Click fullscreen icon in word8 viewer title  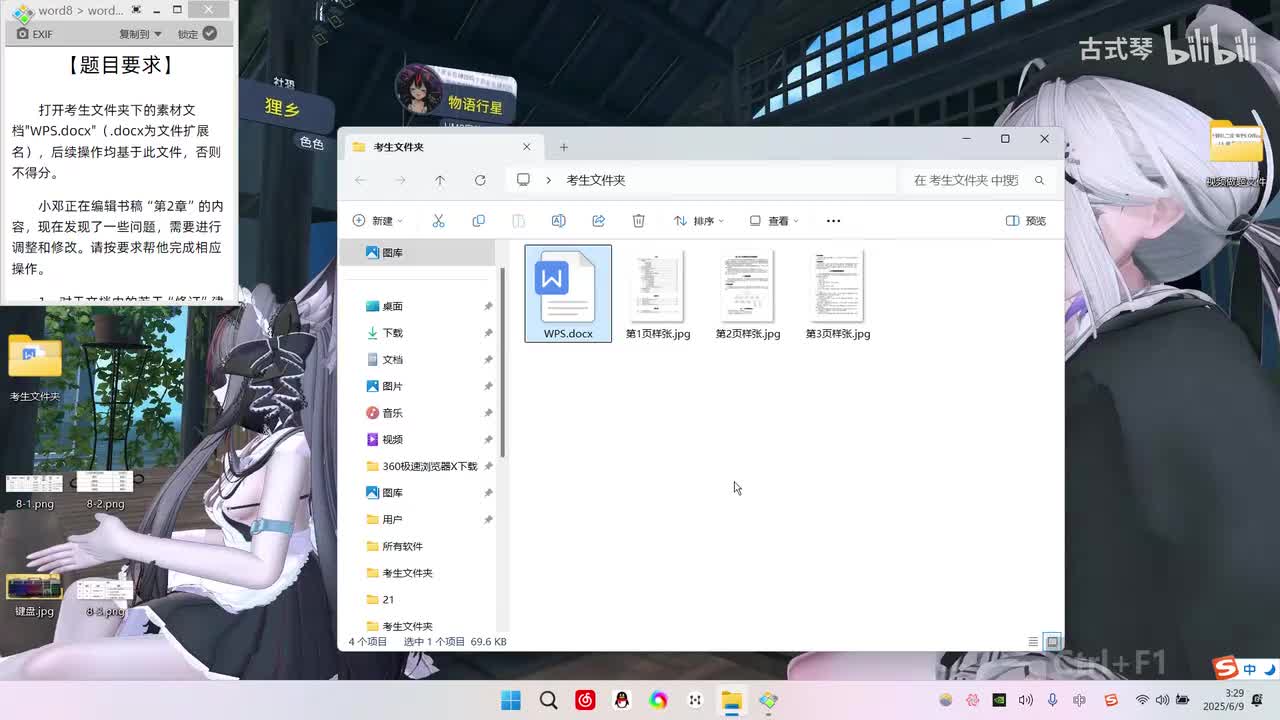click(137, 10)
